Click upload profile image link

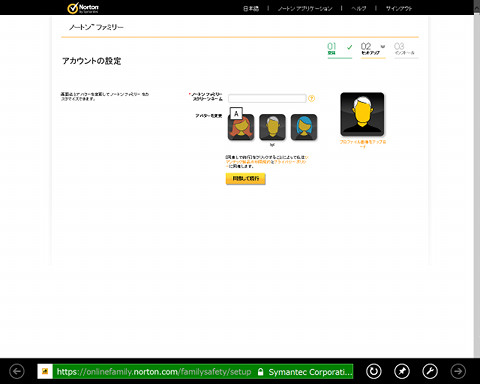363,144
